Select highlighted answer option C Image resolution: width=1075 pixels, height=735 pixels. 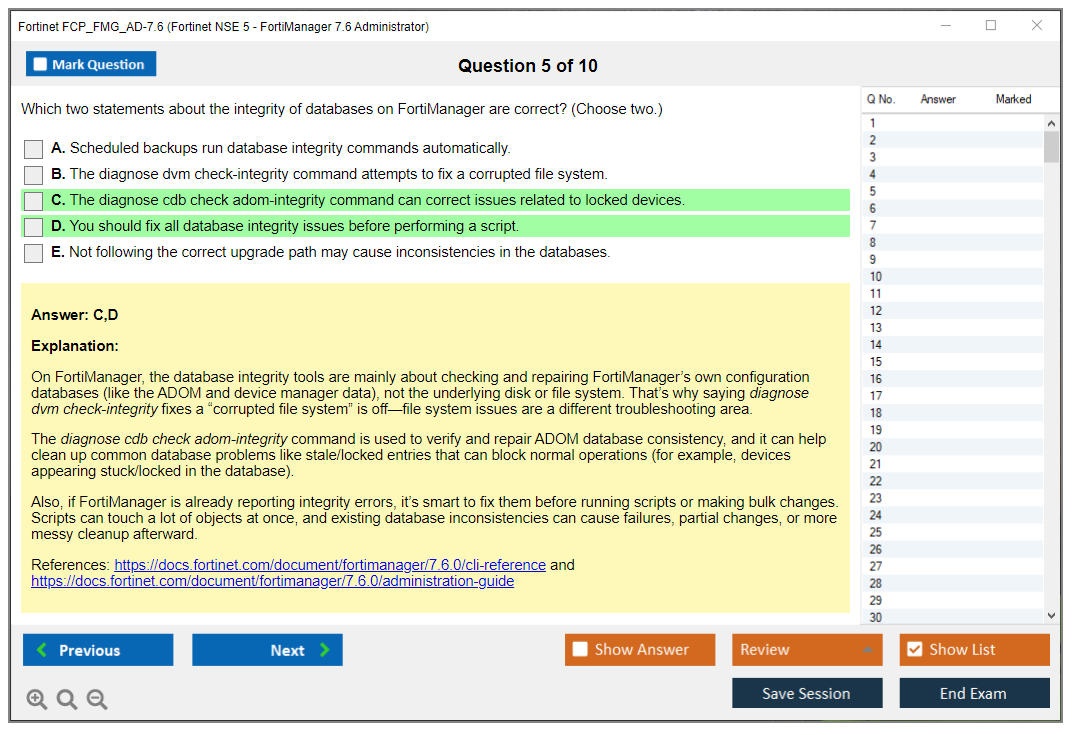tap(33, 200)
